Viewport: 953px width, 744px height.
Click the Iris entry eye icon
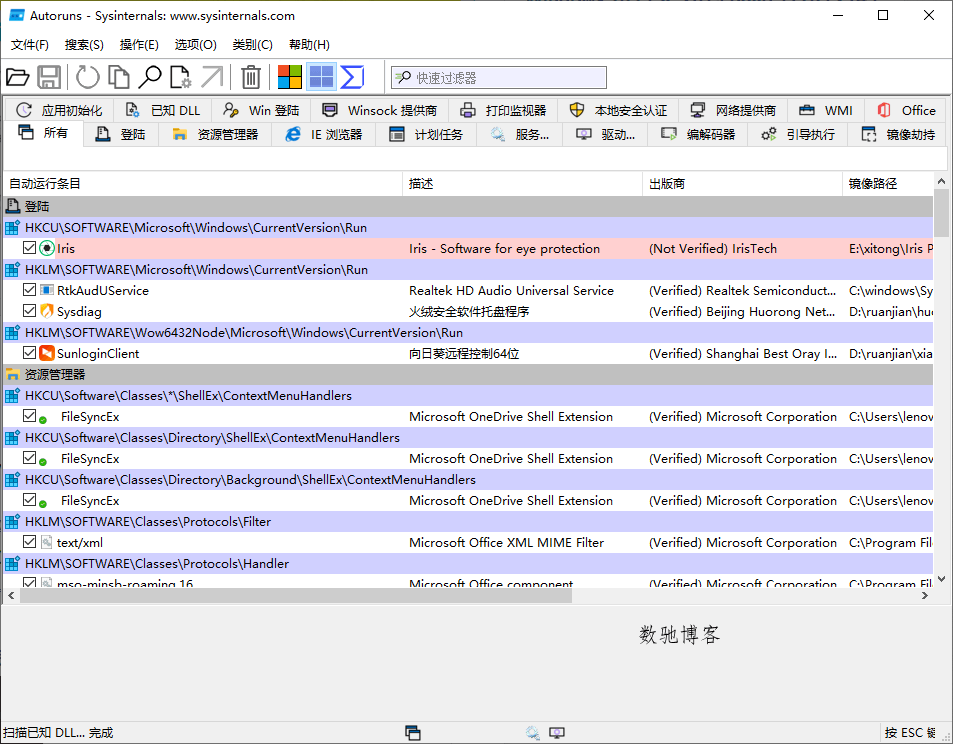point(47,249)
